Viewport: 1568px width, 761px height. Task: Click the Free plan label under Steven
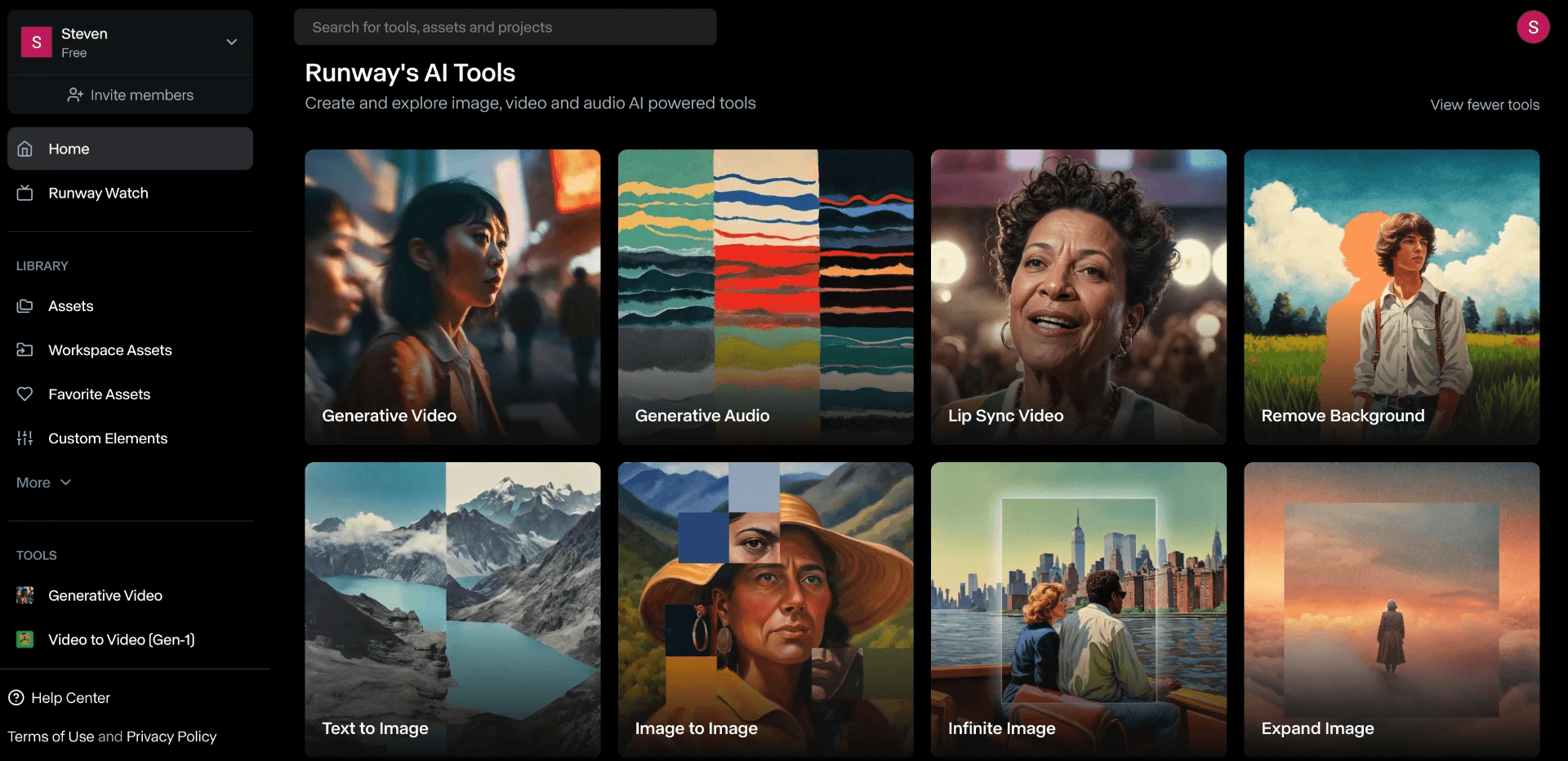[x=73, y=53]
